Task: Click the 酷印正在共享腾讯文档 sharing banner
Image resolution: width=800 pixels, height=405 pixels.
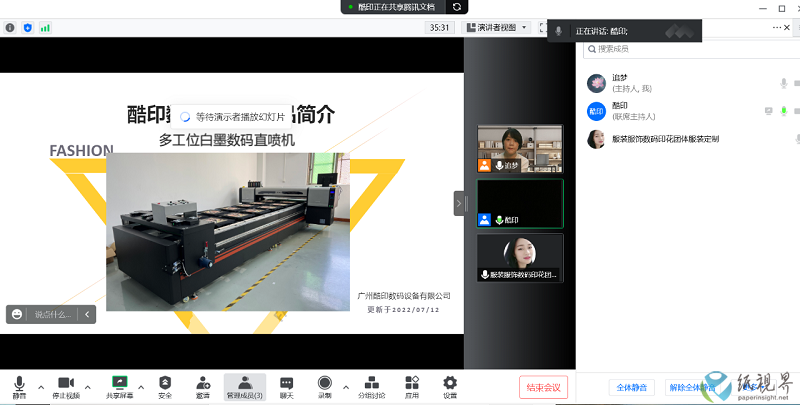Action: [x=393, y=7]
